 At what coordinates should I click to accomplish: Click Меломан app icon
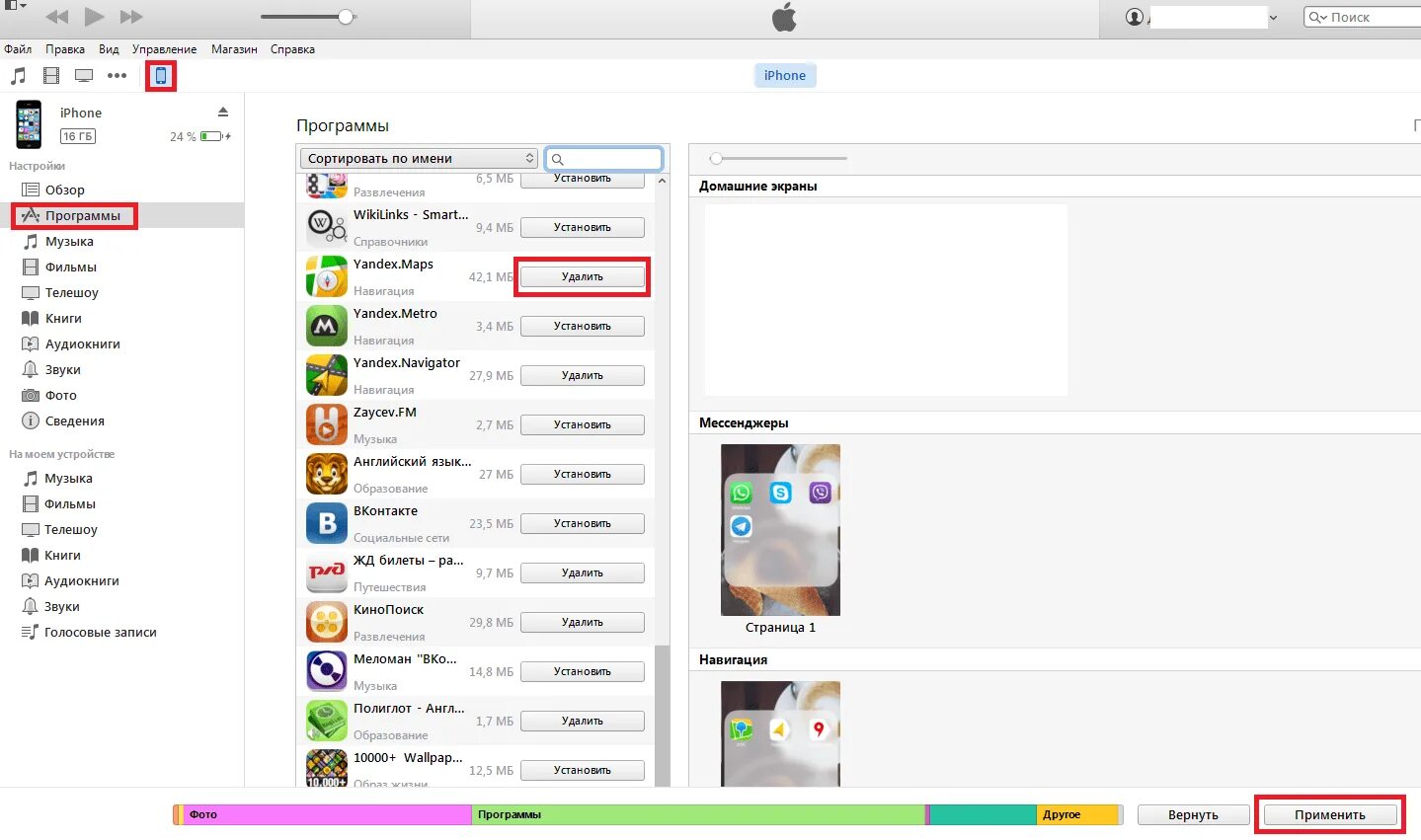[326, 671]
